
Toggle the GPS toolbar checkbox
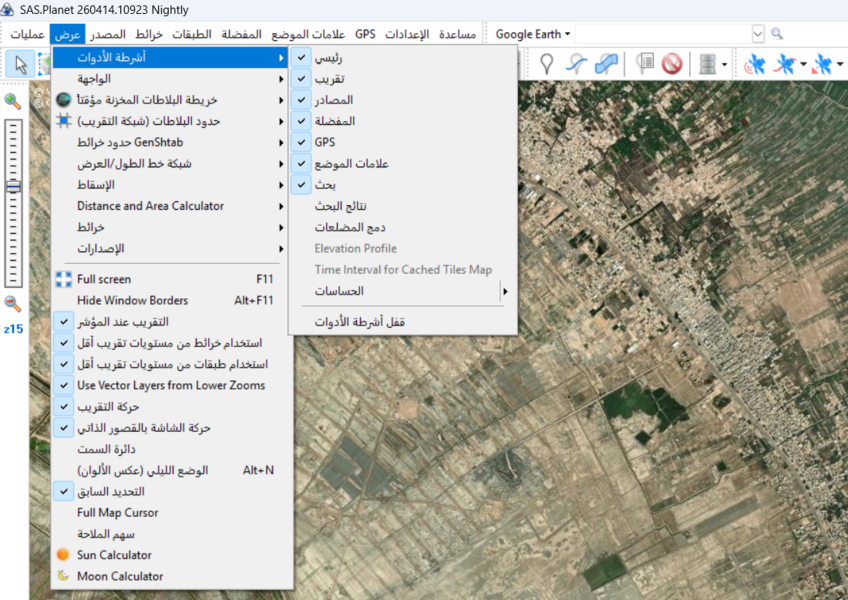[x=301, y=142]
